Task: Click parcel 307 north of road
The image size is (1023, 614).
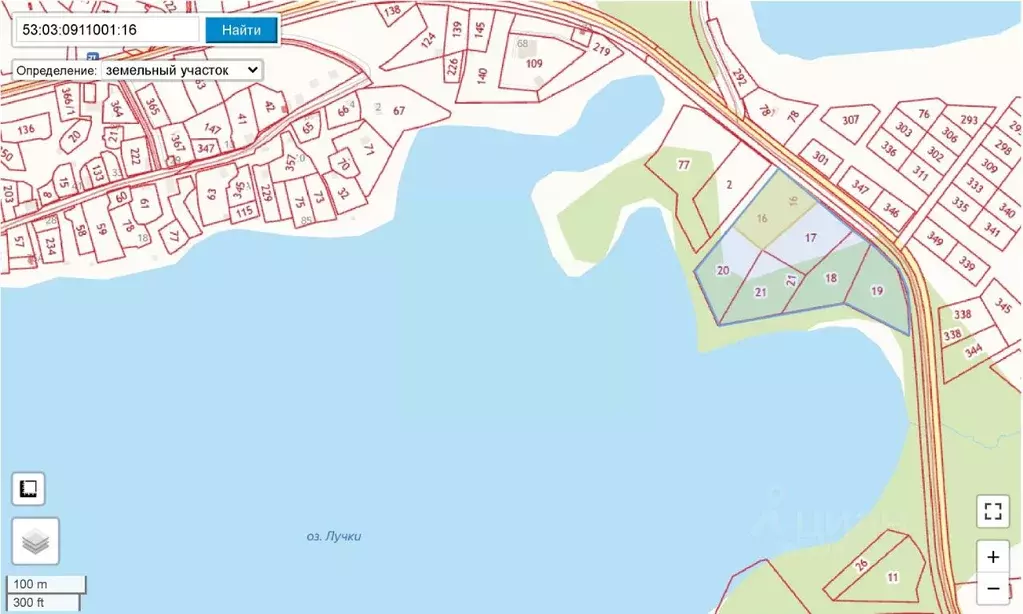Action: 850,120
